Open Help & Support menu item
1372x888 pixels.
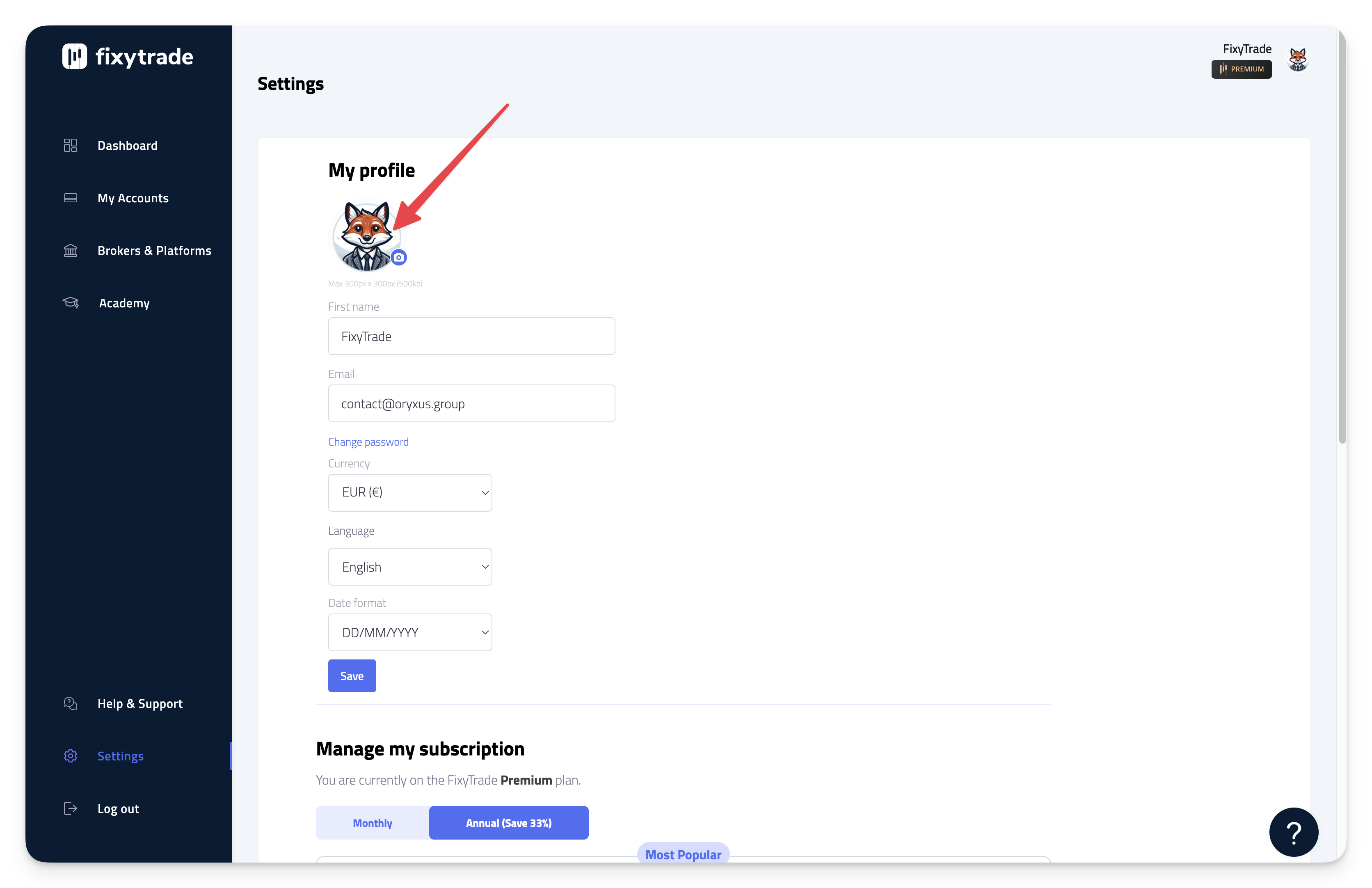point(139,703)
